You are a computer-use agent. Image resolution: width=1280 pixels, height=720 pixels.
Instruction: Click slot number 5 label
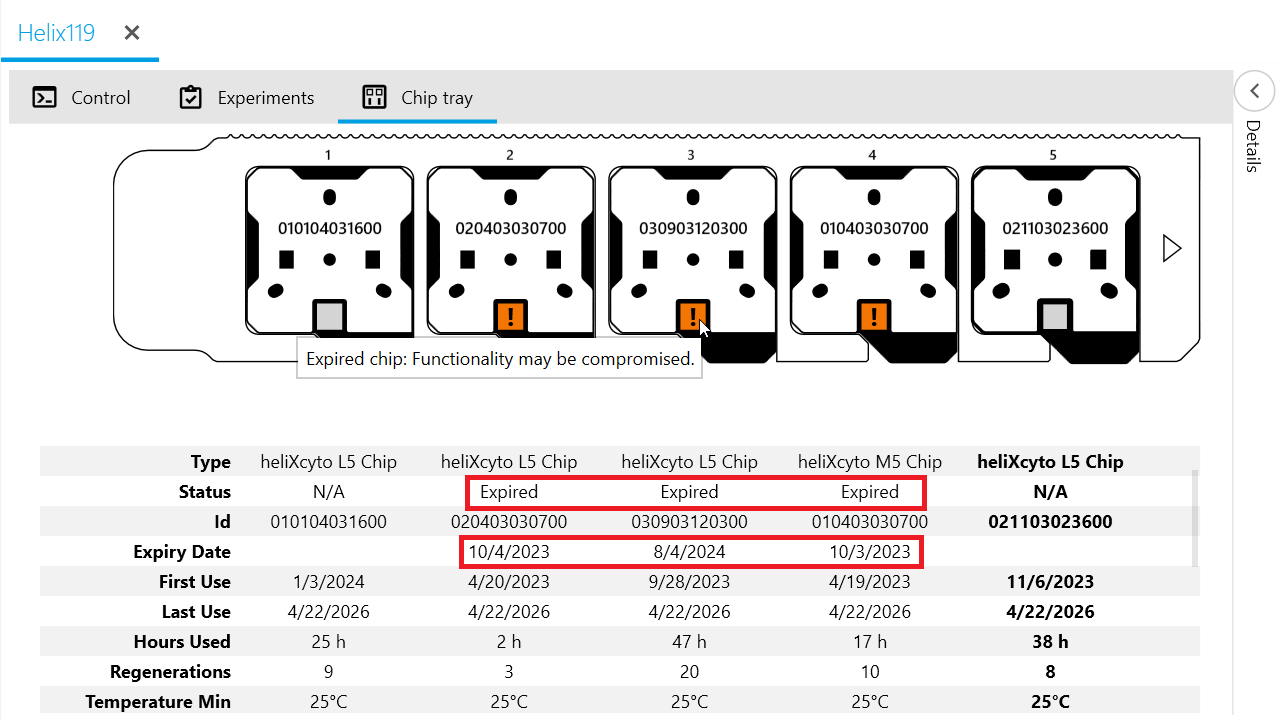(1053, 155)
